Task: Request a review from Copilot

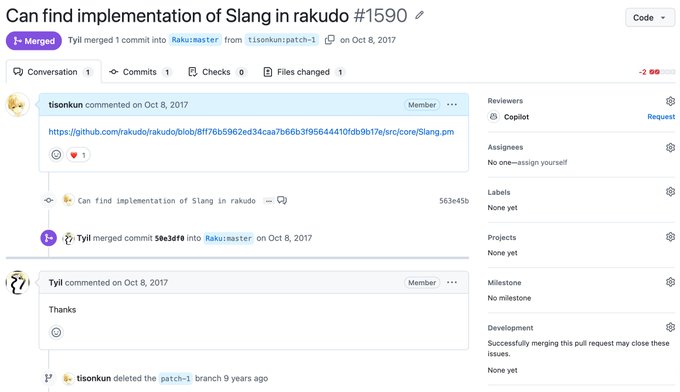Action: pos(661,117)
